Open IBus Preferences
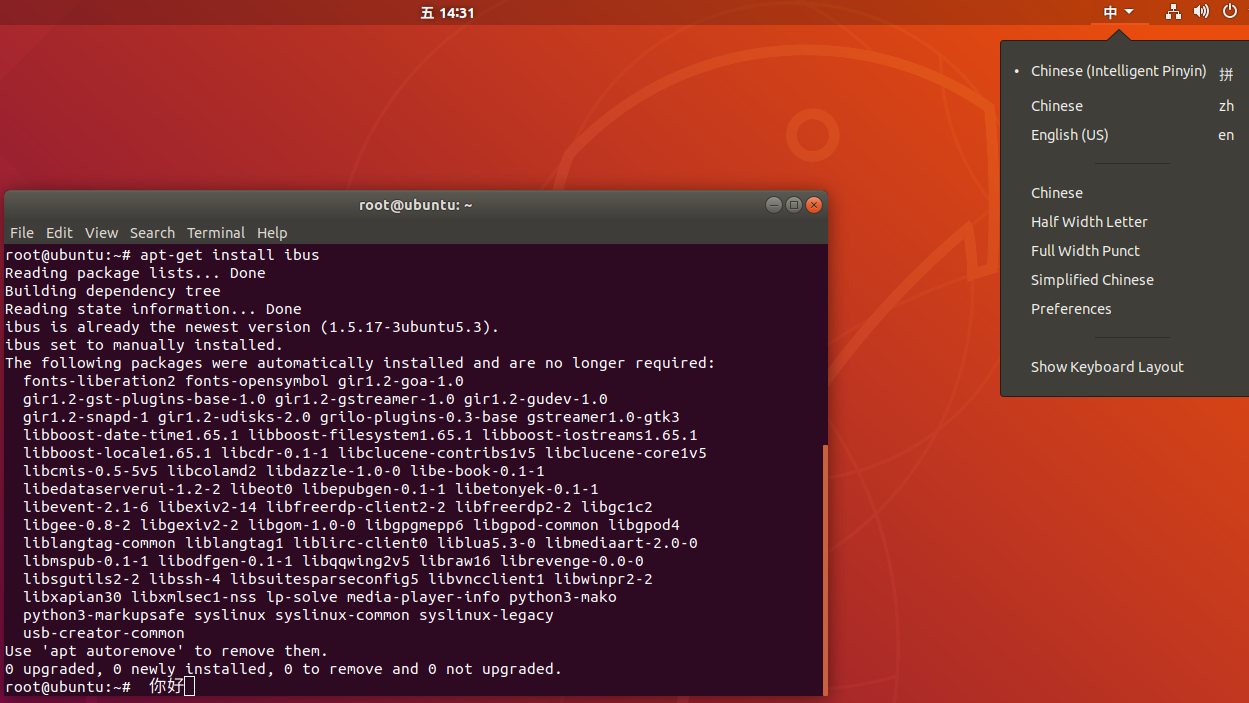 (x=1071, y=308)
